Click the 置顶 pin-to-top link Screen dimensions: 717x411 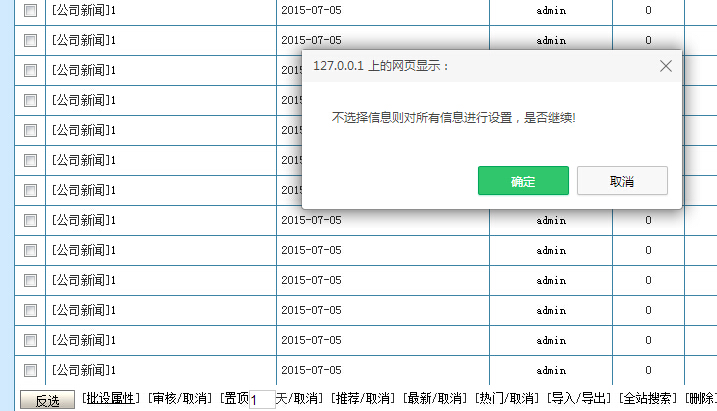[x=236, y=399]
